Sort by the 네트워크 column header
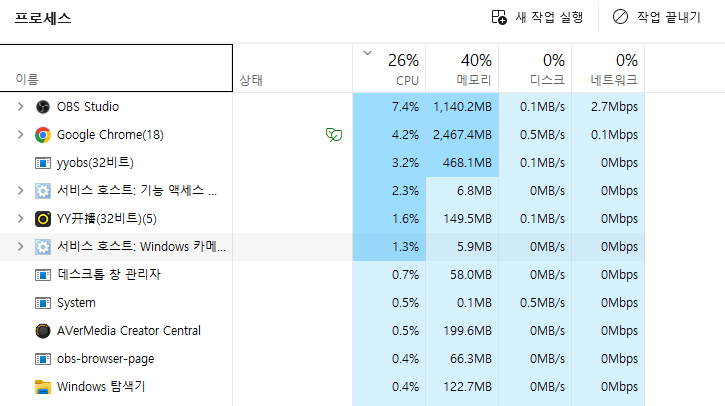 (608, 68)
